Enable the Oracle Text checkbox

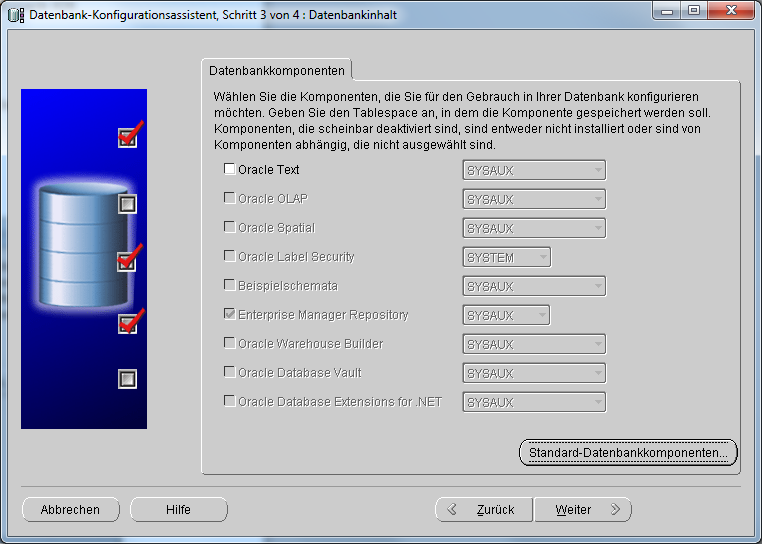coord(229,169)
